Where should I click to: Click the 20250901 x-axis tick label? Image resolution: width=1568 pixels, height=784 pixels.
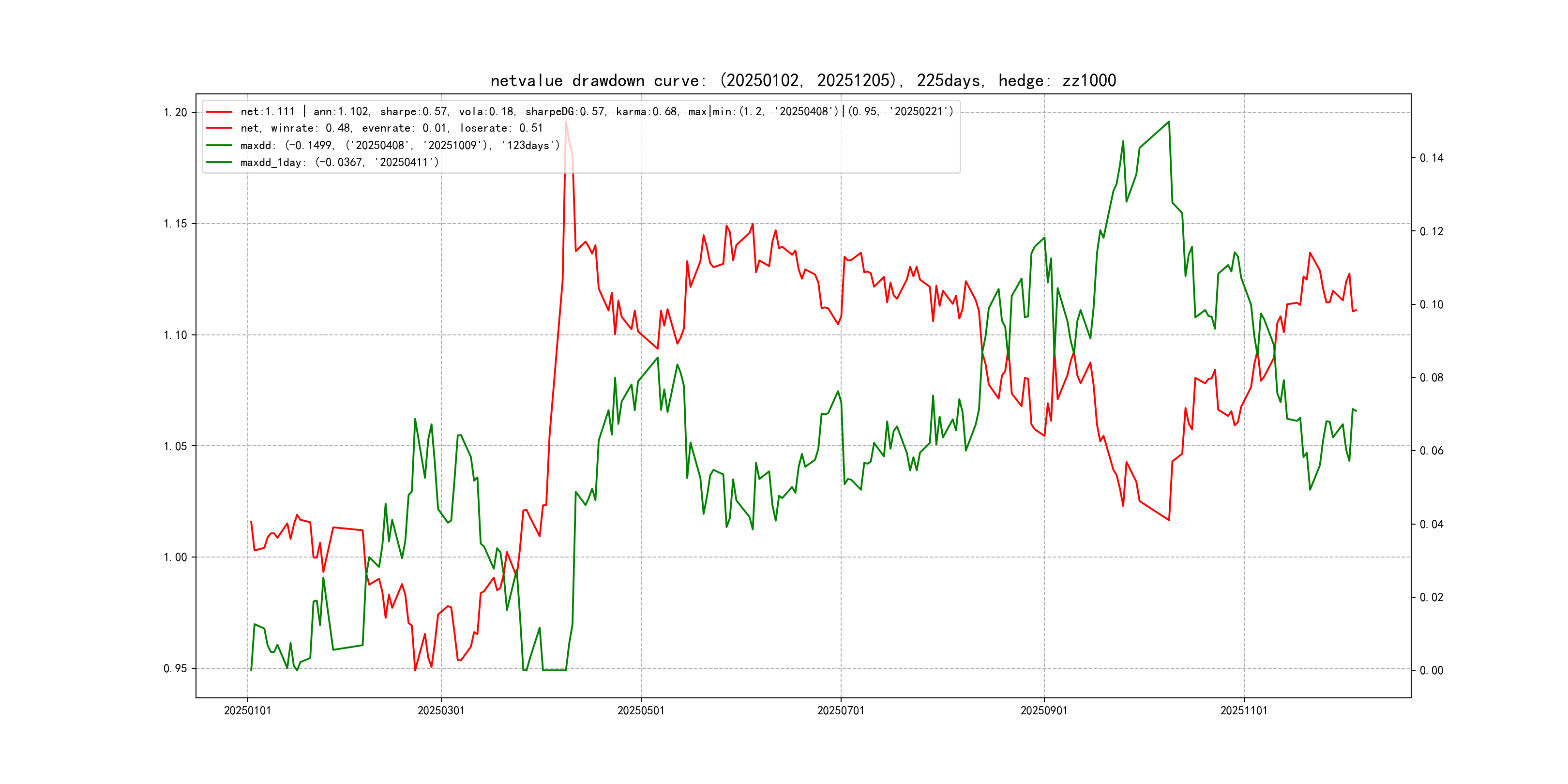1043,711
